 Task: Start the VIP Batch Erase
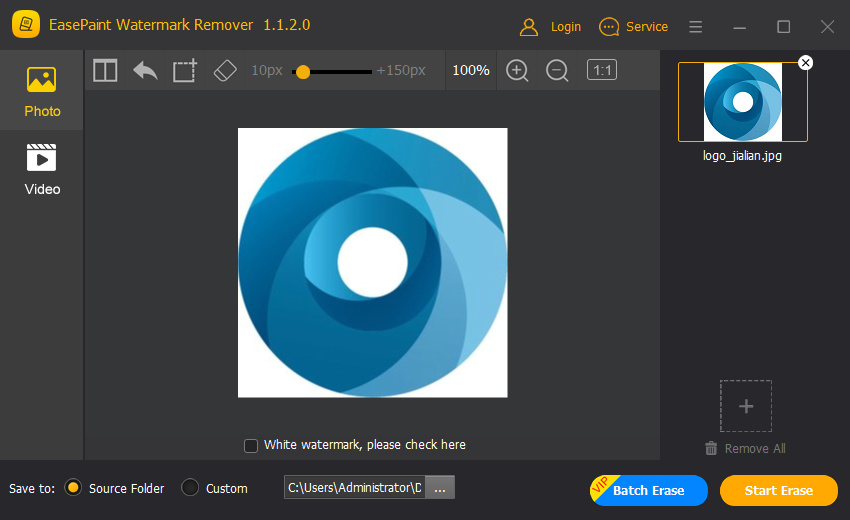click(x=648, y=490)
